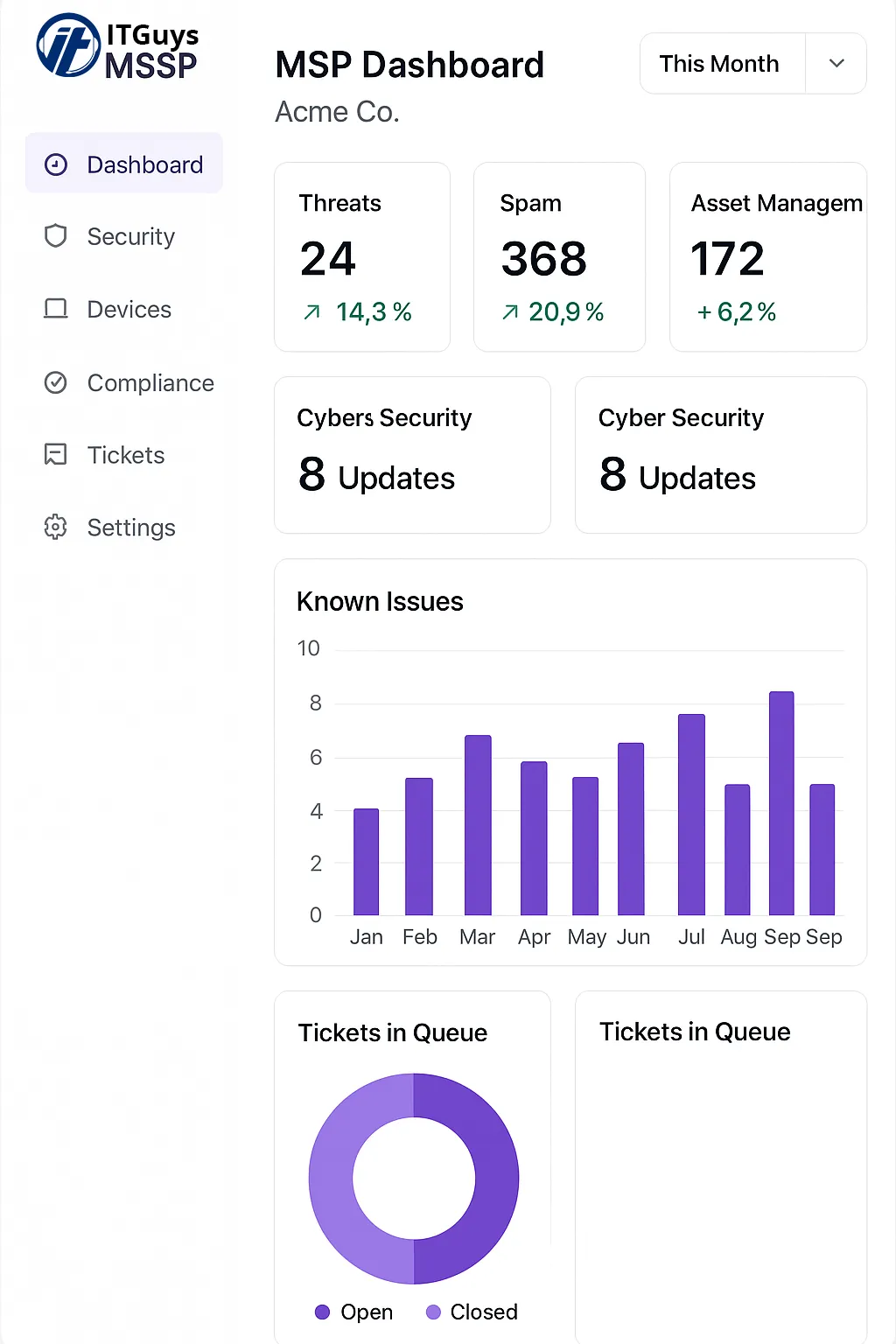
Task: Click the light purple Closed donut segment
Action: pos(331,1179)
